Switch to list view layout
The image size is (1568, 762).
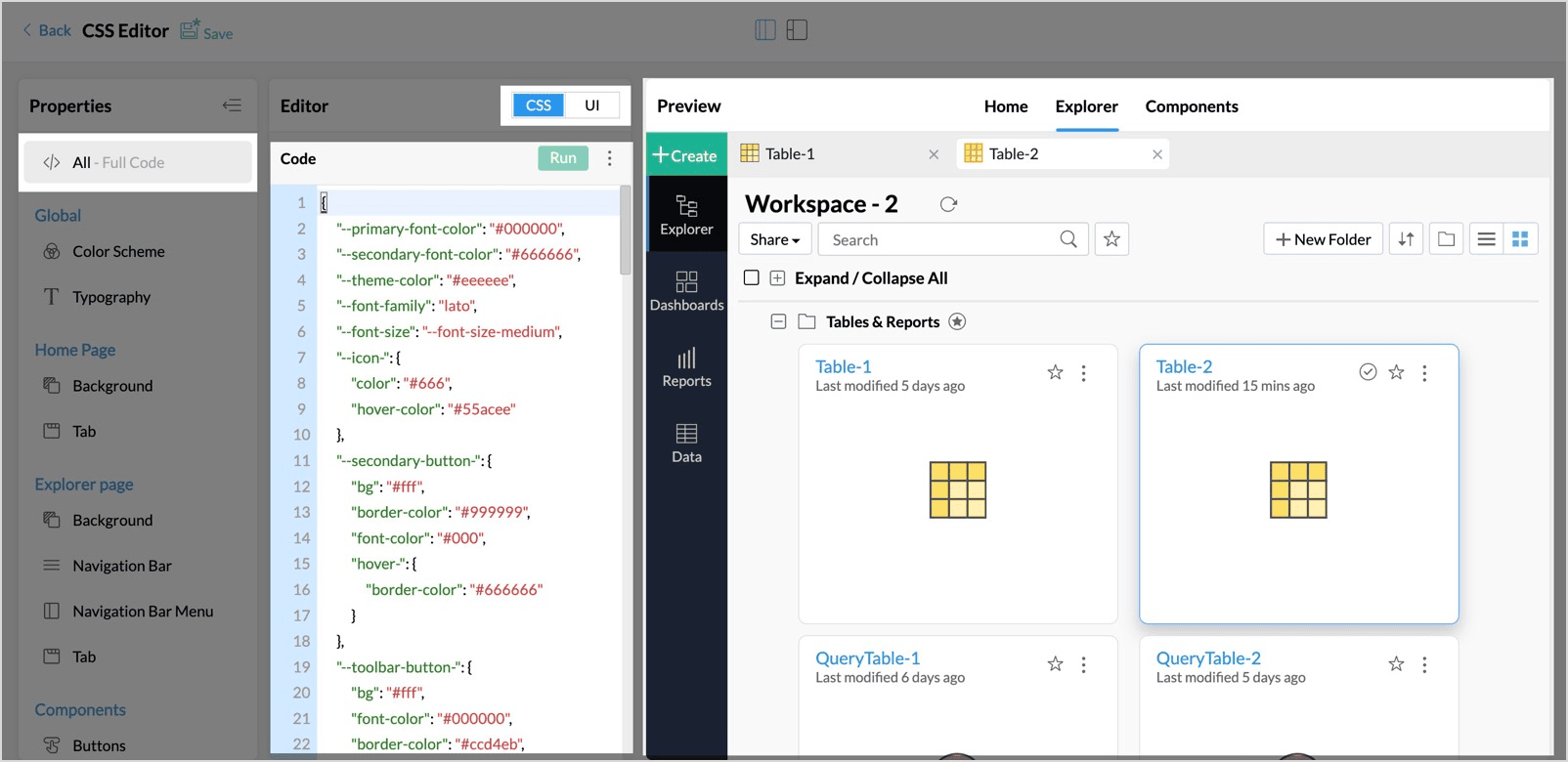[1486, 239]
